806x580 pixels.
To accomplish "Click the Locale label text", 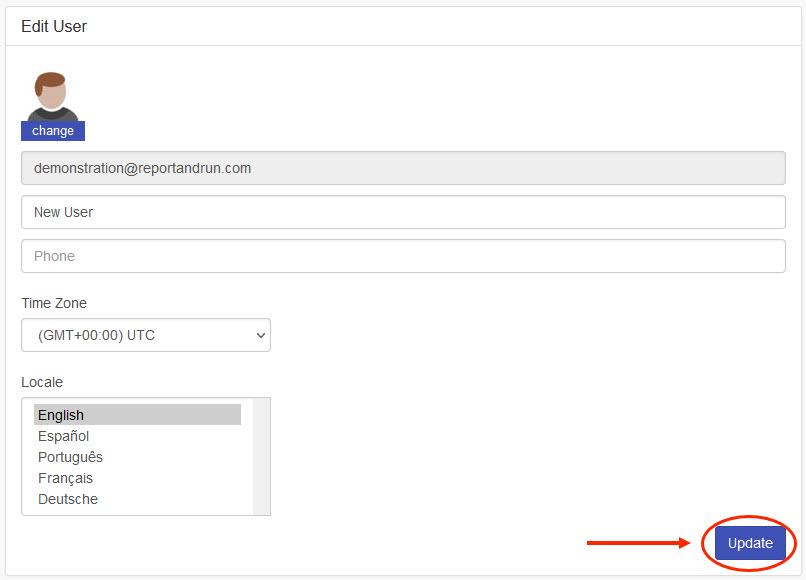I will (x=42, y=382).
